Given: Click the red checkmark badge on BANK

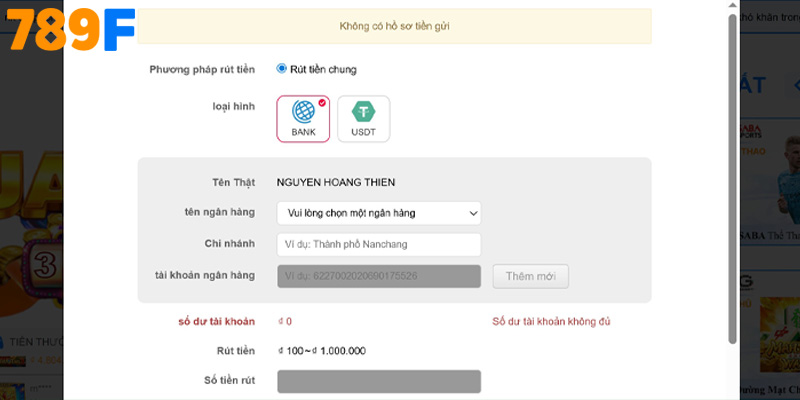Looking at the screenshot, I should coord(321,102).
